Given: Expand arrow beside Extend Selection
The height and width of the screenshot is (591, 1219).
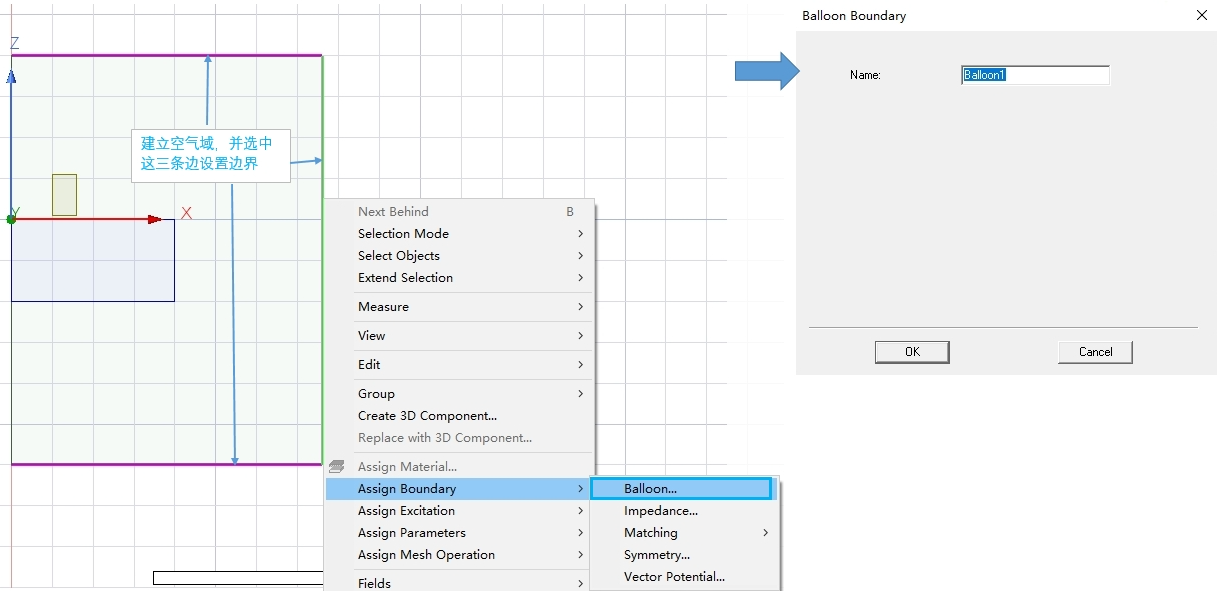Looking at the screenshot, I should (x=580, y=278).
